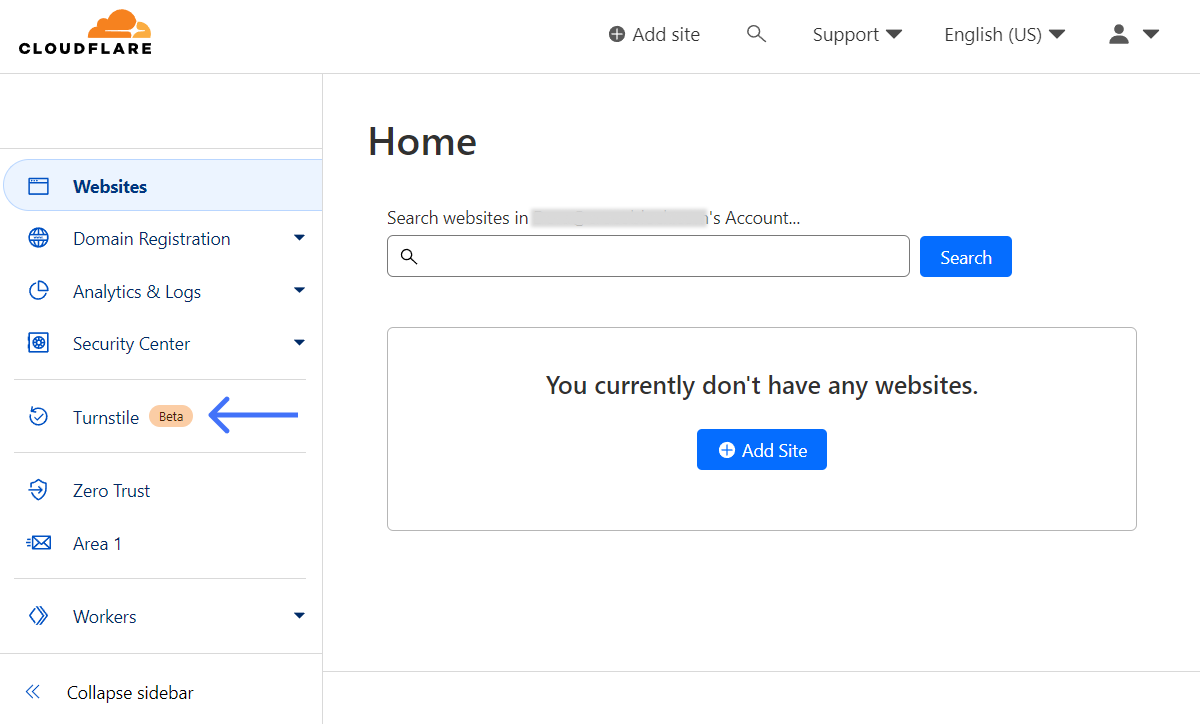Select the Websites sidebar icon
Viewport: 1200px width, 724px height.
pos(38,185)
